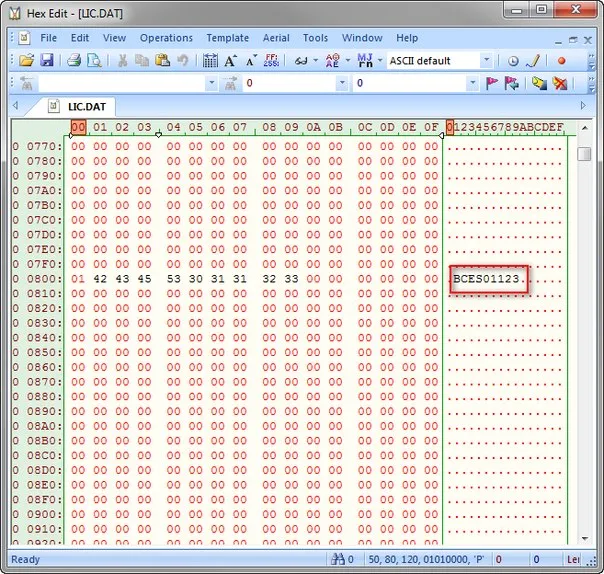Click the BCES01123 text in the ASCII column
Viewport: 604px width, 574px height.
pos(486,279)
